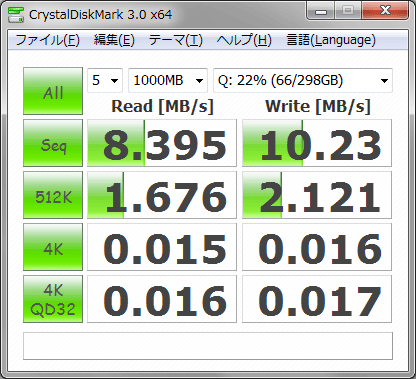The width and height of the screenshot is (416, 379).
Task: Expand the test count dropdown showing 5
Action: 105,80
